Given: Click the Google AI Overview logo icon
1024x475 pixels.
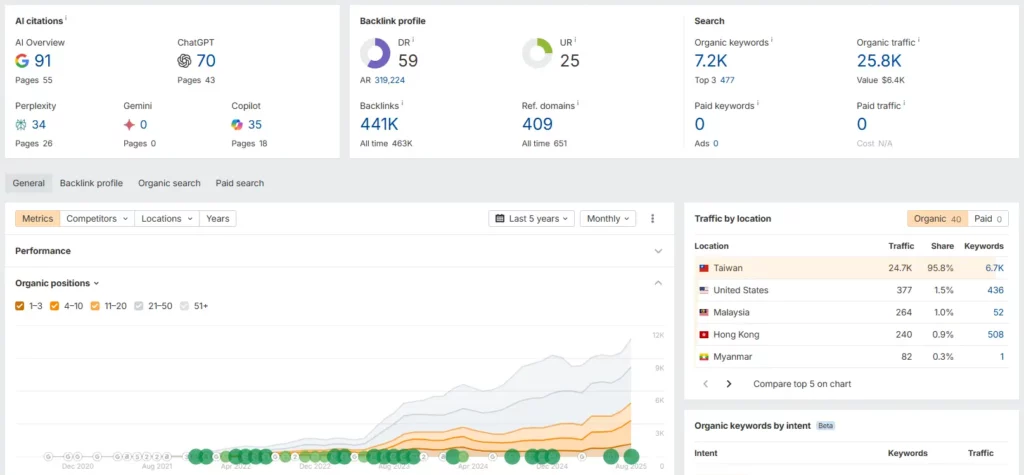Looking at the screenshot, I should [22, 61].
